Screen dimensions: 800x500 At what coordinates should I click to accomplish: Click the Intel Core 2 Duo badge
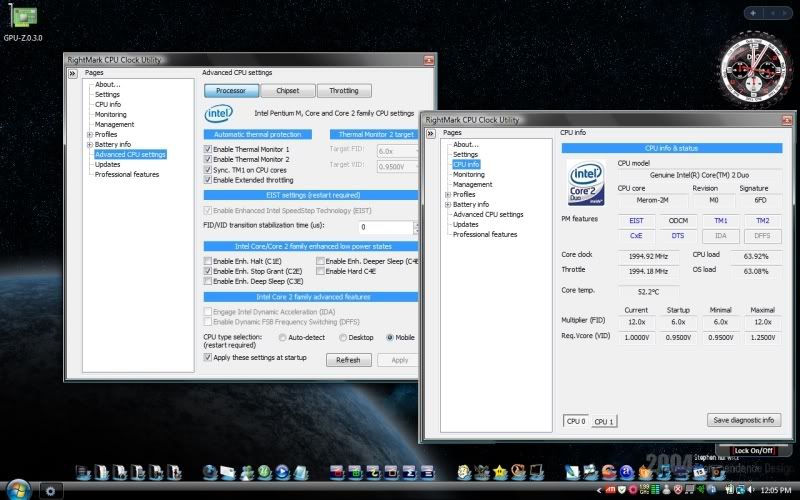(586, 183)
